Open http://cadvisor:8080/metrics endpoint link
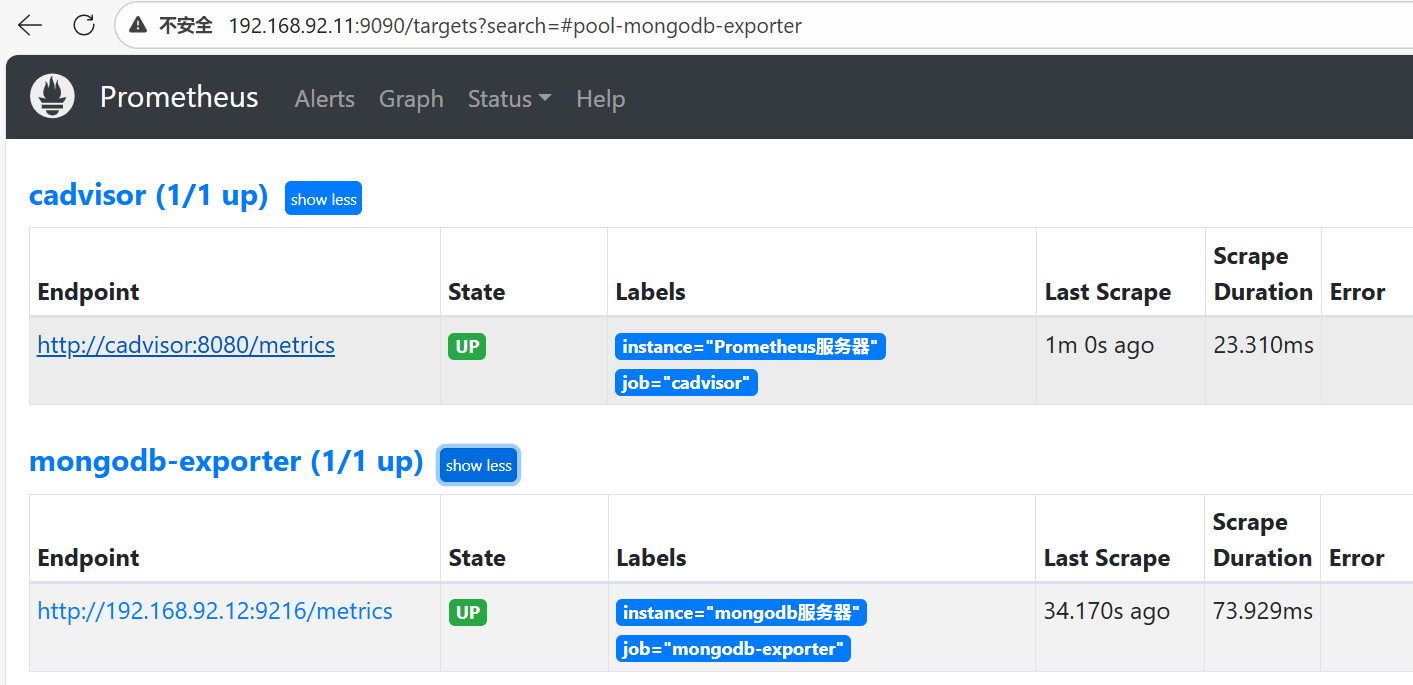Screen dimensions: 1413x685 coord(186,345)
